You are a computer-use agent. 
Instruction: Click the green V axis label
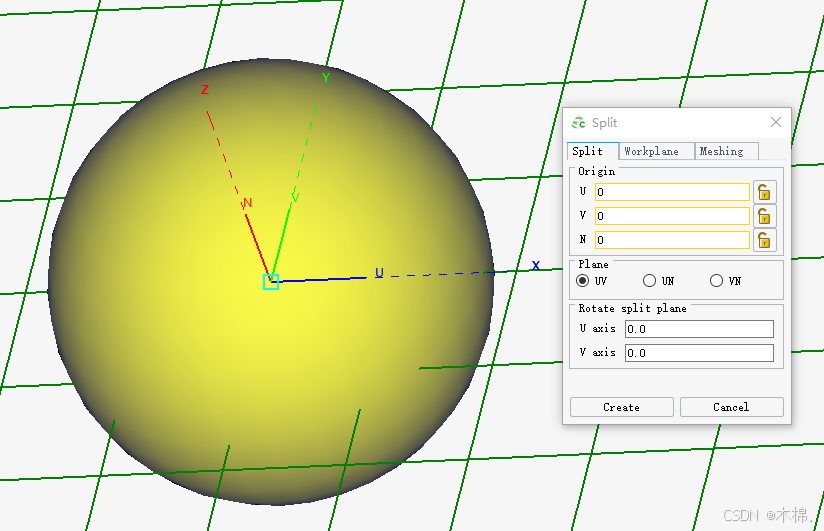295,198
